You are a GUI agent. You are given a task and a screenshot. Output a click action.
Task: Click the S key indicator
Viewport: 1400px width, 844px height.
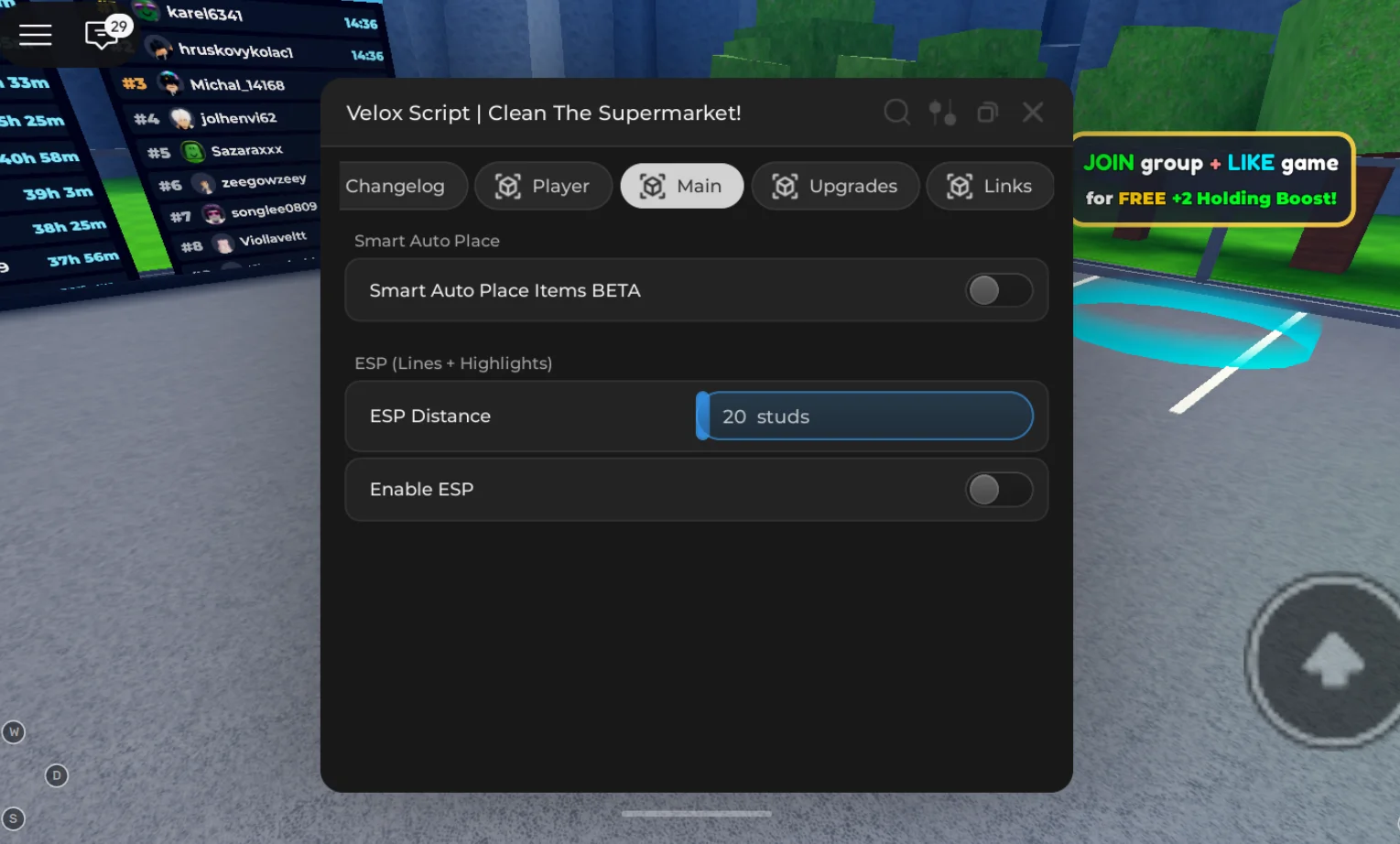pyautogui.click(x=13, y=818)
